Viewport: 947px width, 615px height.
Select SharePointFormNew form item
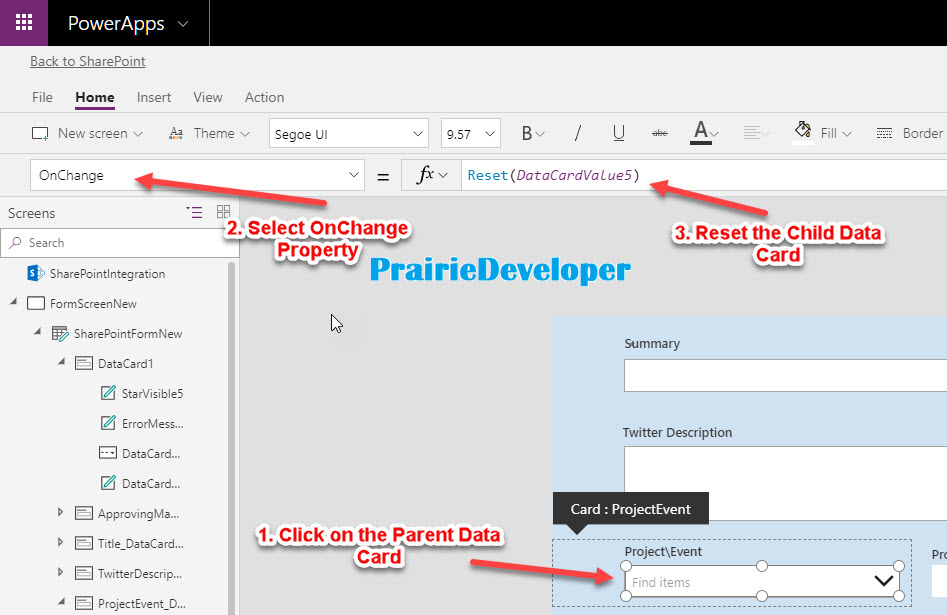point(127,333)
